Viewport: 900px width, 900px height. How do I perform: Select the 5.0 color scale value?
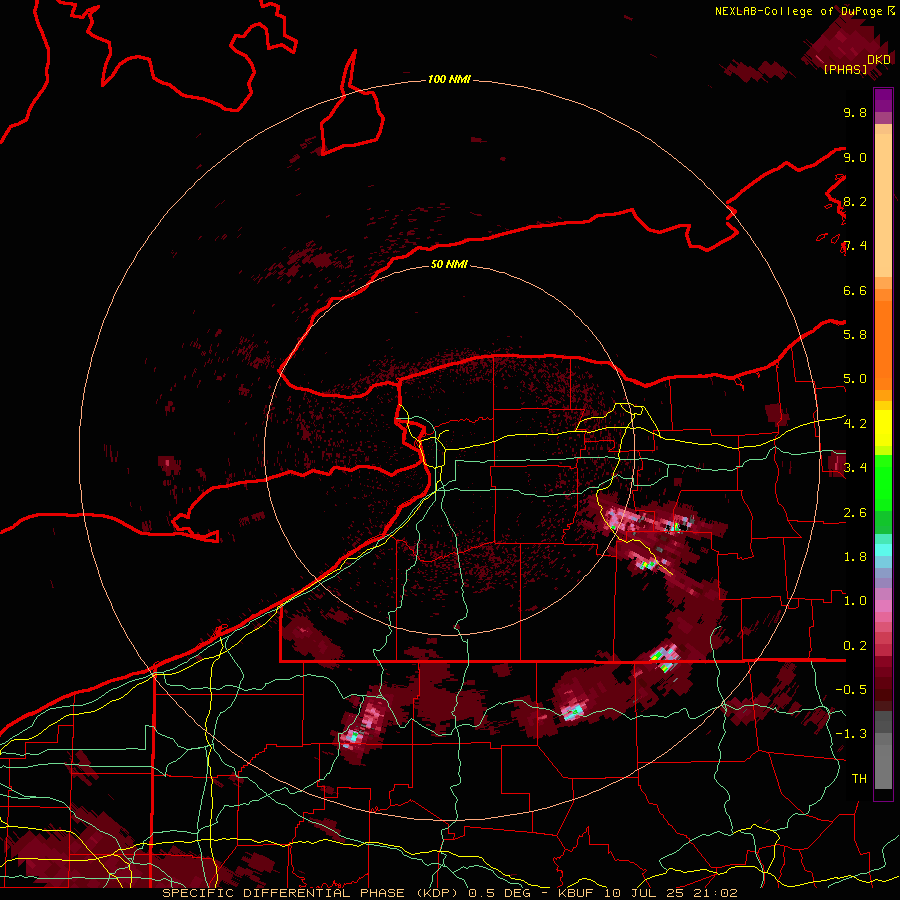pos(855,379)
